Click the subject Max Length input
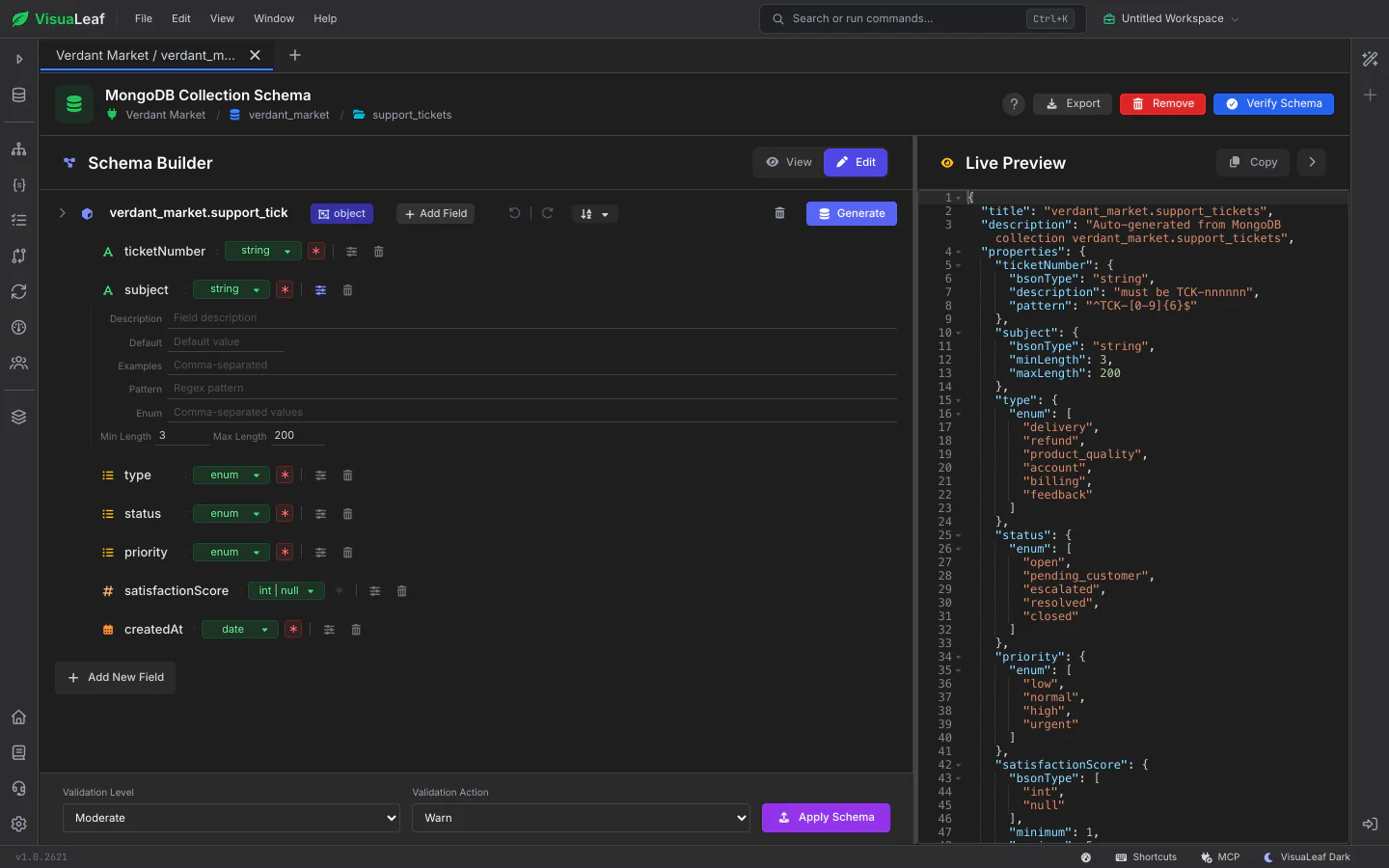The image size is (1389, 868). (x=297, y=436)
